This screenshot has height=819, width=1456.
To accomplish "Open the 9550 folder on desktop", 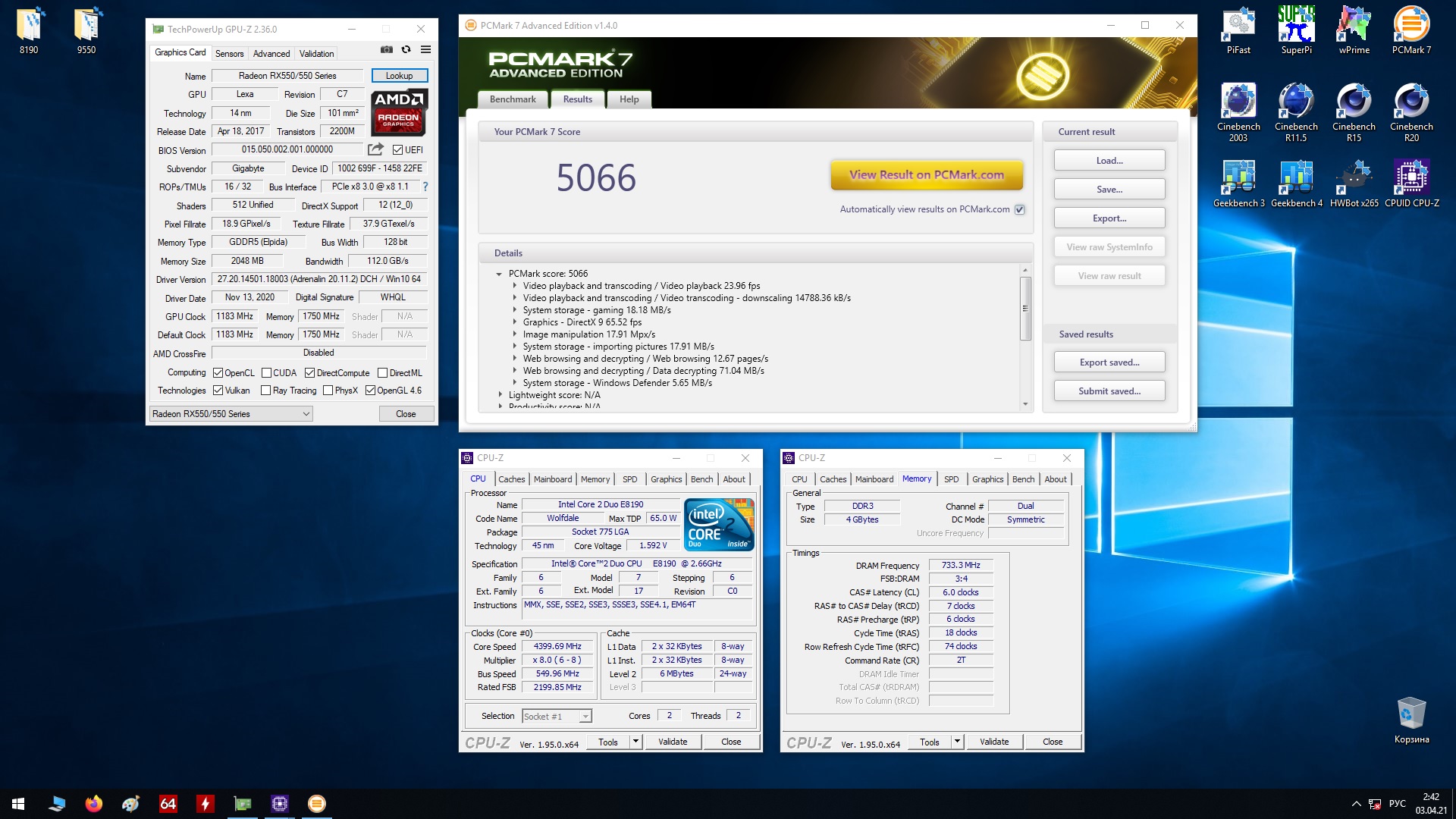I will click(x=86, y=30).
